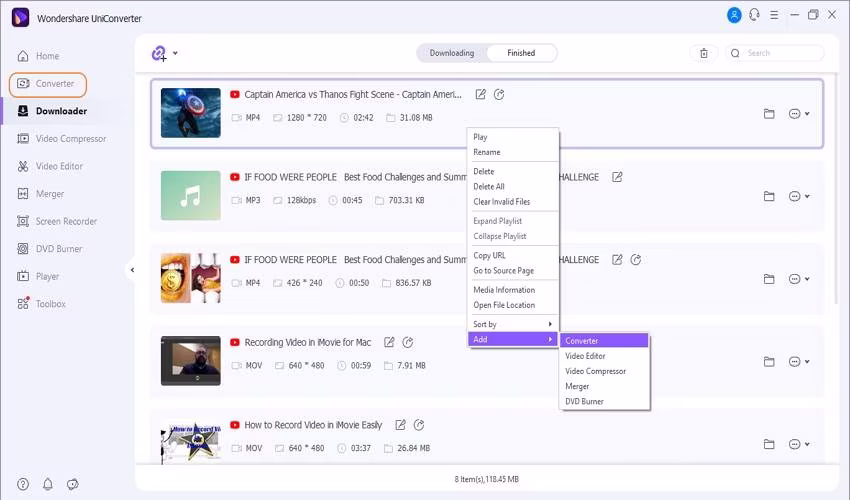Expand the Add submenu entry
The height and width of the screenshot is (500, 850).
point(513,339)
